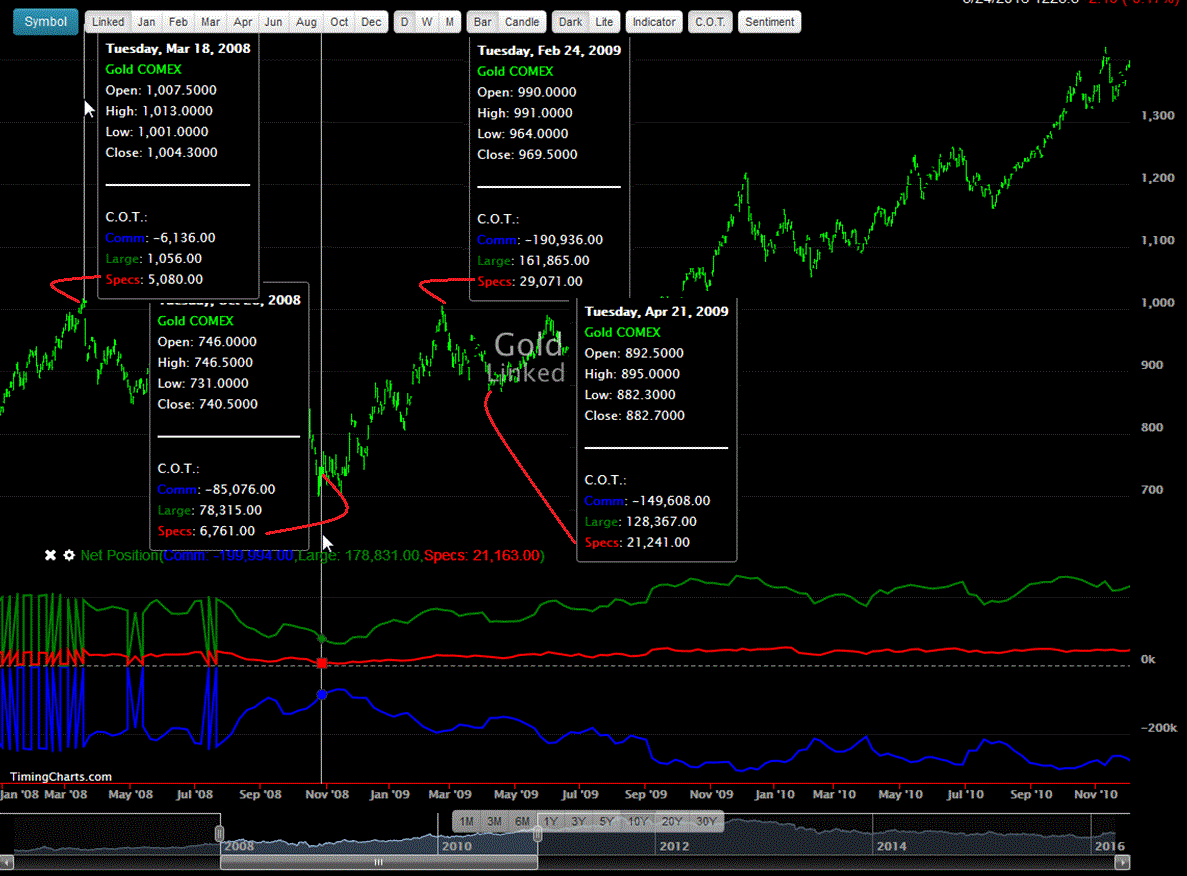The height and width of the screenshot is (876, 1187).
Task: Switch to Monthly (M) timeframe
Action: [x=450, y=22]
